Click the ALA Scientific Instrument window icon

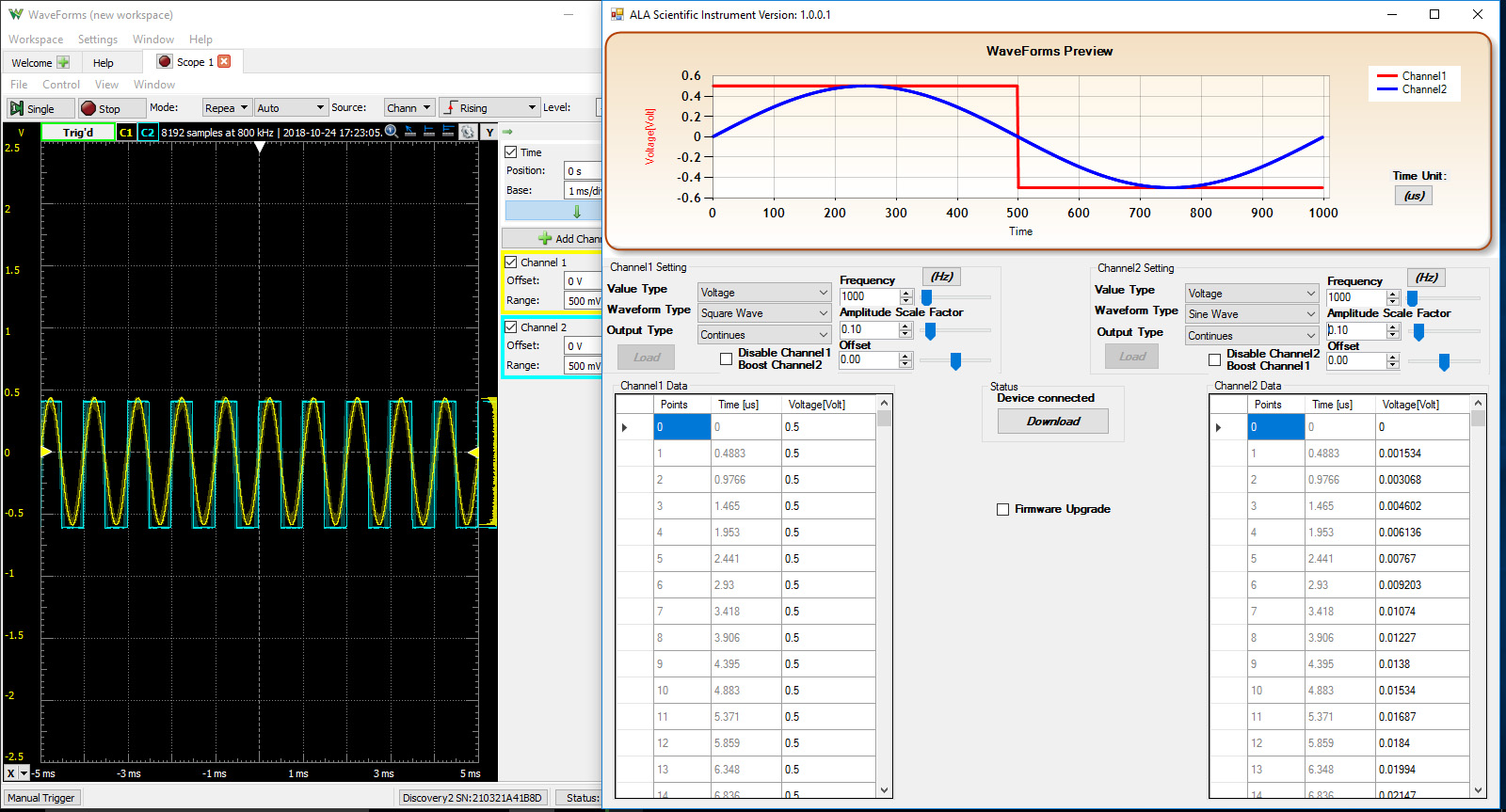click(617, 14)
